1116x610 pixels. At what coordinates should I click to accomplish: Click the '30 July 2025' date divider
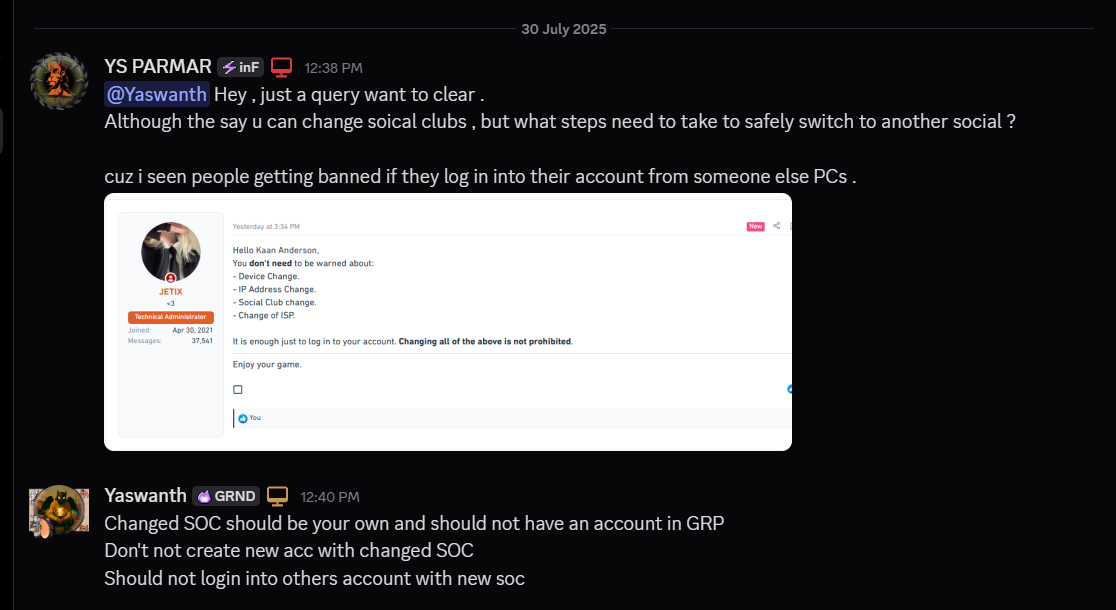563,29
